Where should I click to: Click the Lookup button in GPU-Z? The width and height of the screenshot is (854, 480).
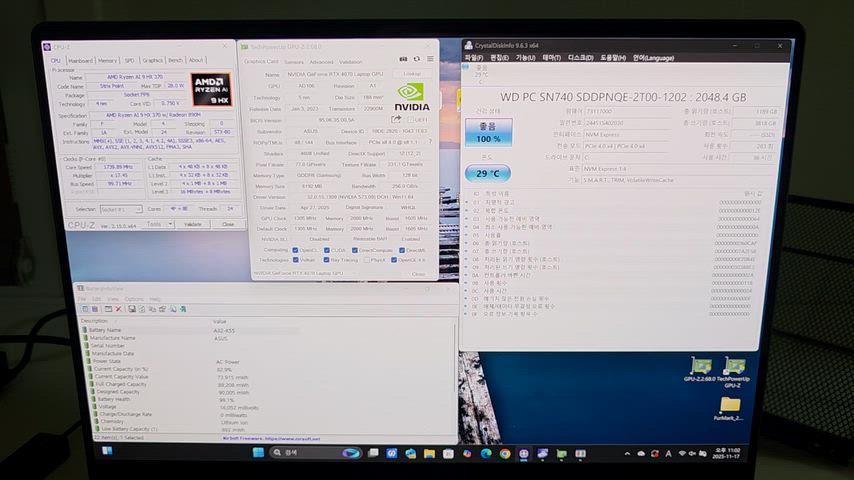pos(412,74)
